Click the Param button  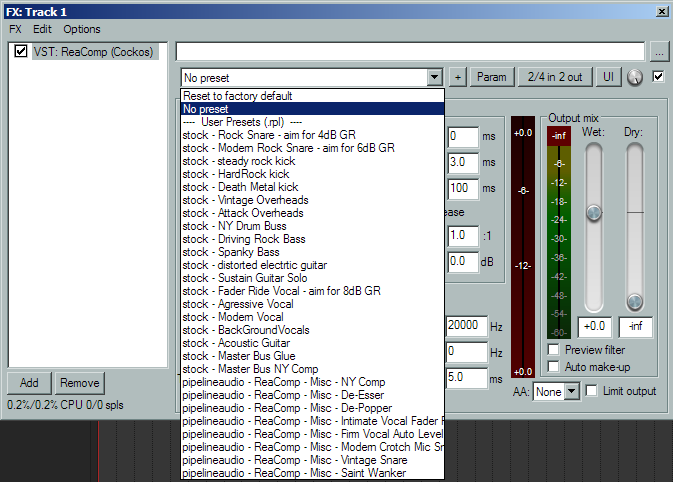click(x=492, y=77)
